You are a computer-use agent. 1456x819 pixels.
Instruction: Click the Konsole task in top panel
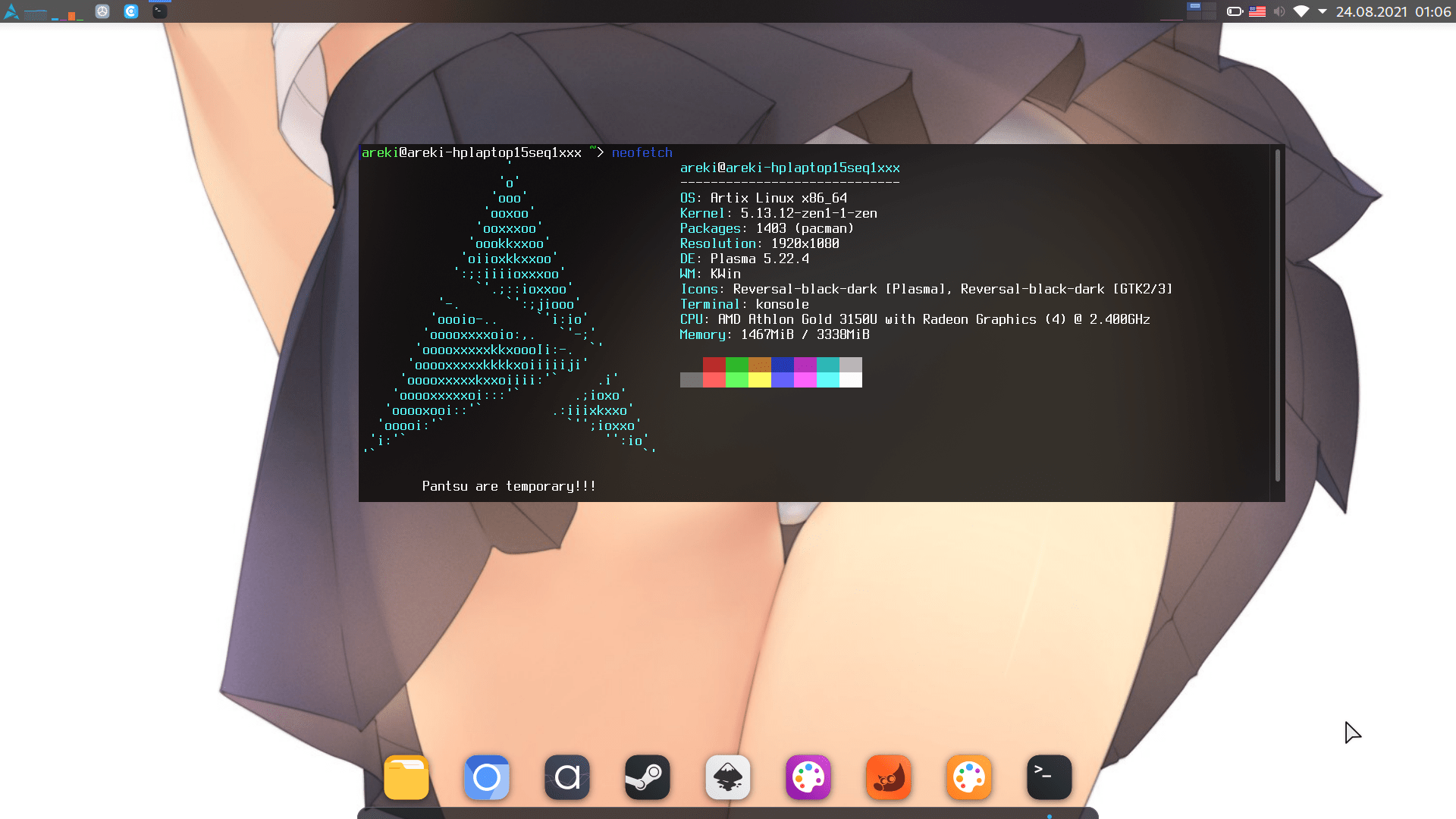pos(159,11)
